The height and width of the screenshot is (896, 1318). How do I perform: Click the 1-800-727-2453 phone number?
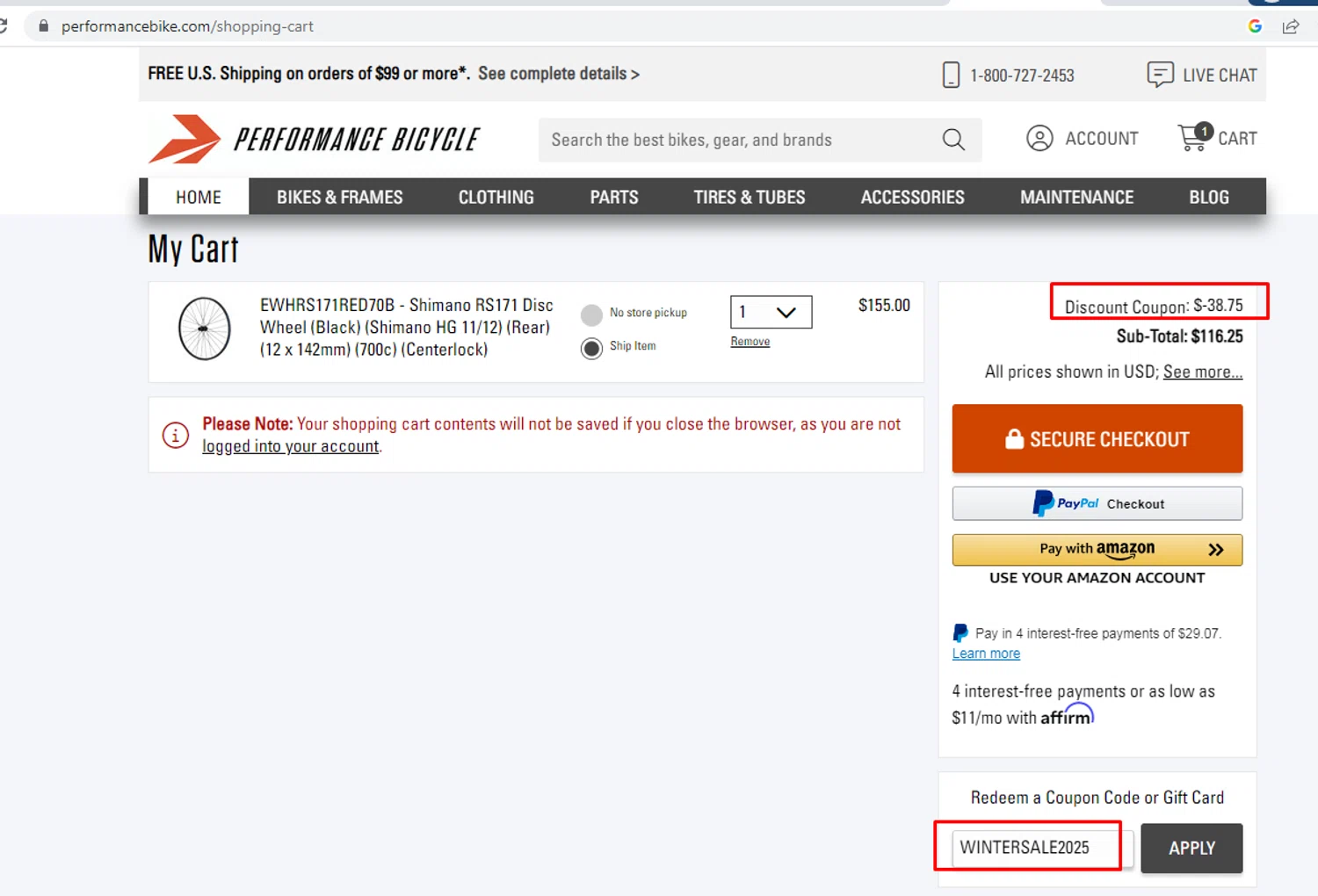(1022, 76)
